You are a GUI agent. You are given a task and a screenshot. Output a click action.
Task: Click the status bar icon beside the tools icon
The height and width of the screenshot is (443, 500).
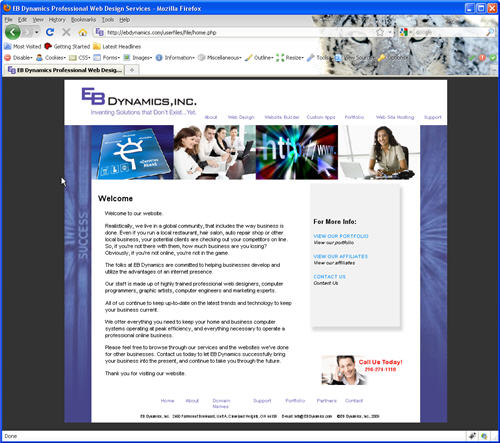coord(484,436)
